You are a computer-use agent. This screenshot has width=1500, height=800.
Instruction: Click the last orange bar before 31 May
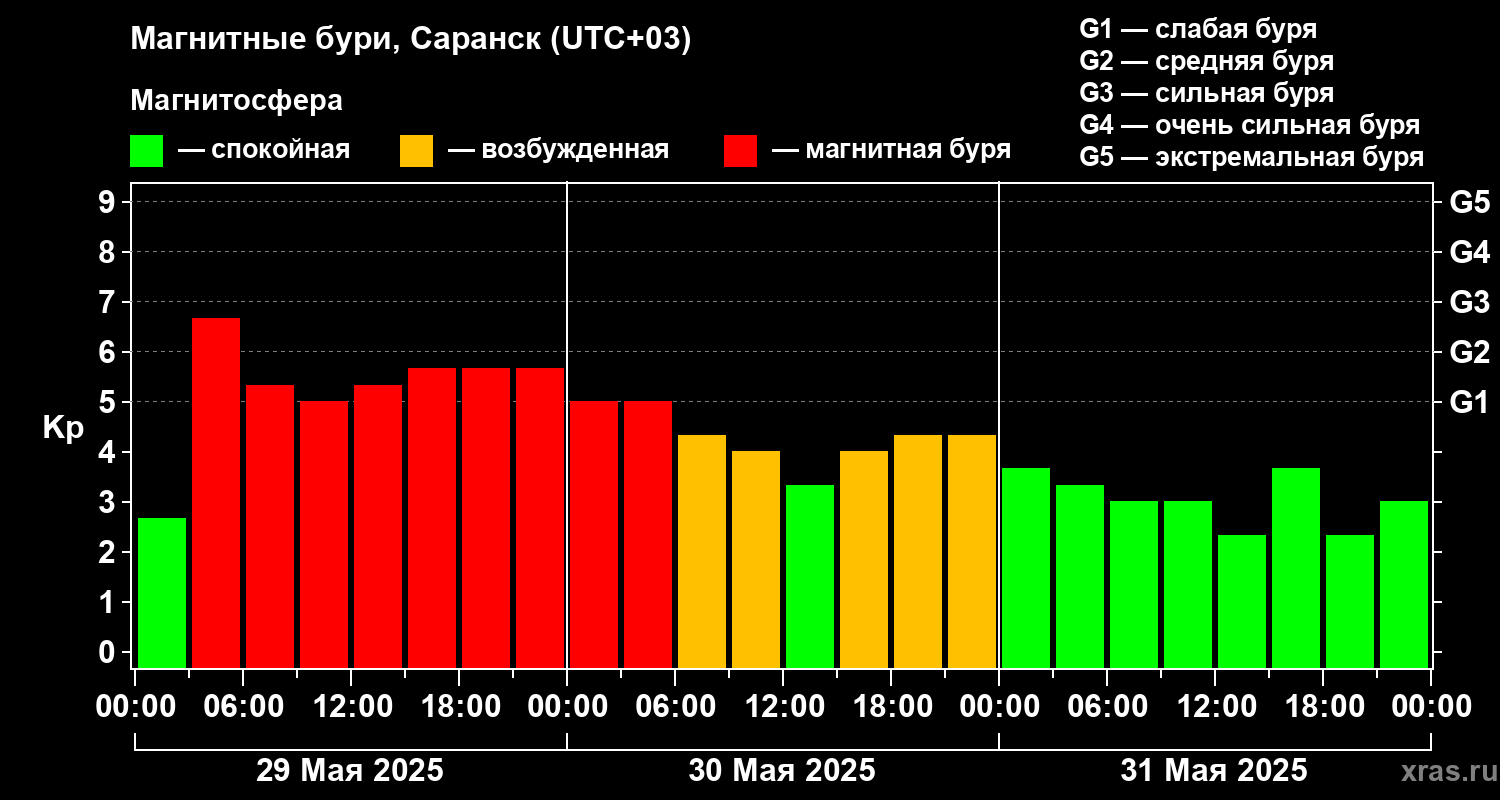(972, 551)
